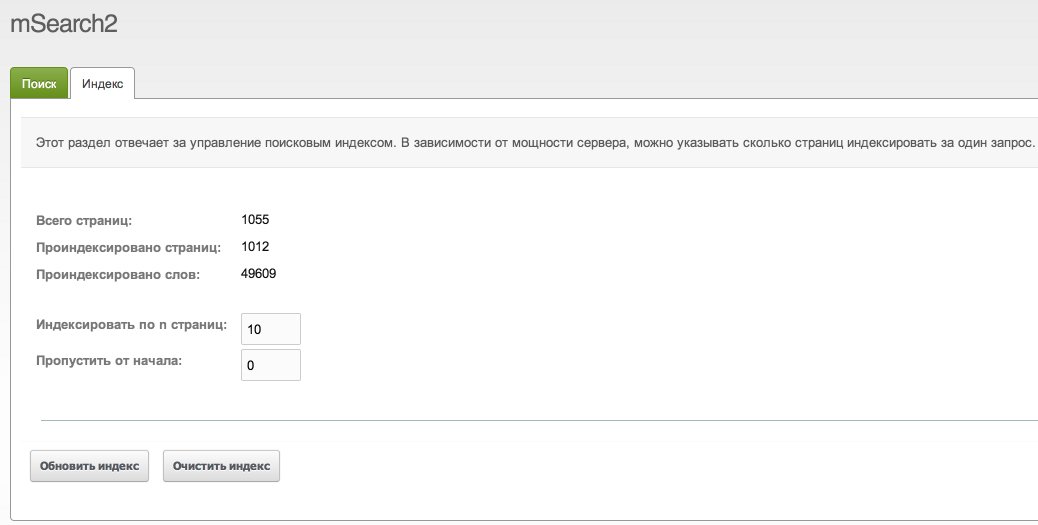Select the indexed words value 49609
This screenshot has height=525, width=1038.
(258, 273)
